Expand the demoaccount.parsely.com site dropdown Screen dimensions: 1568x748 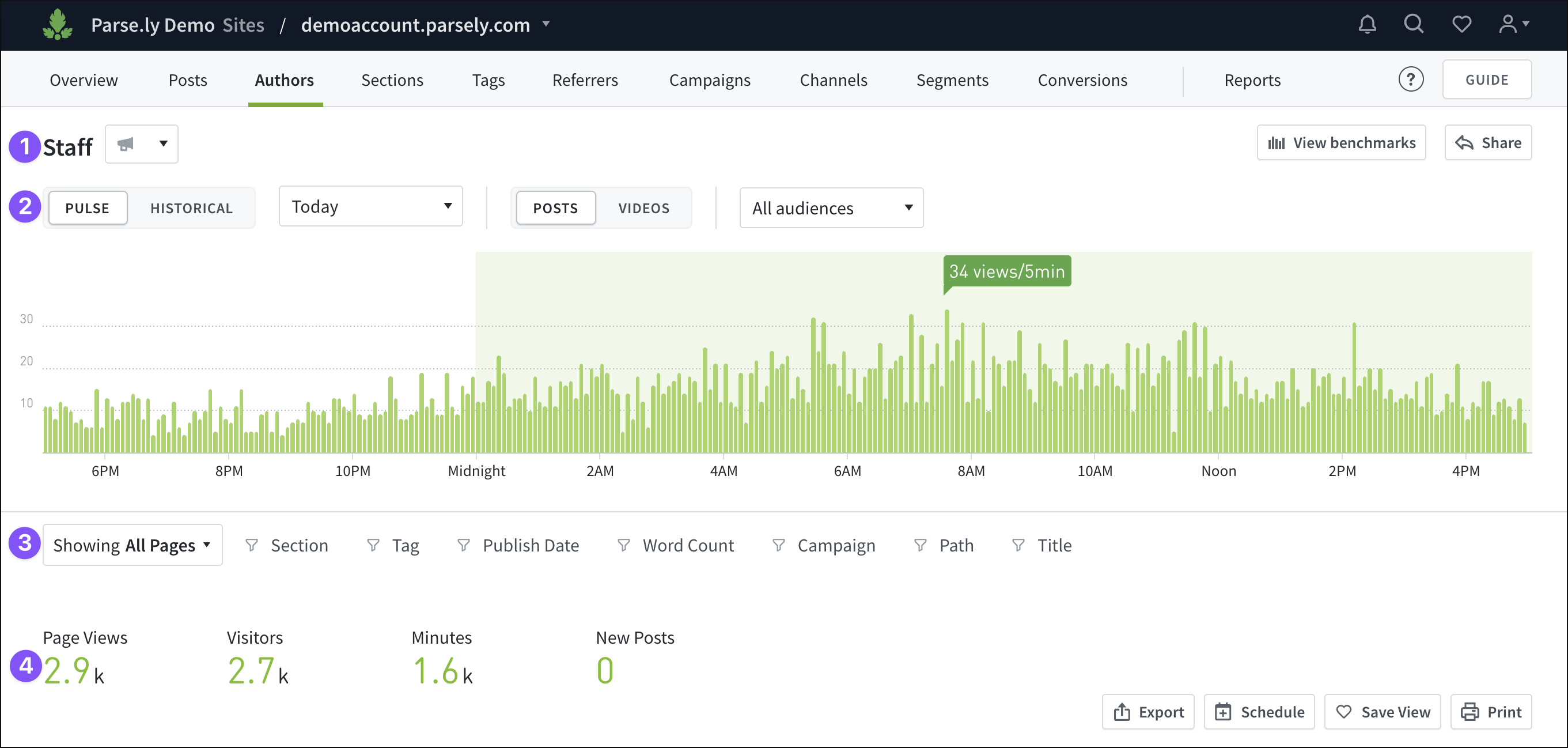(547, 24)
